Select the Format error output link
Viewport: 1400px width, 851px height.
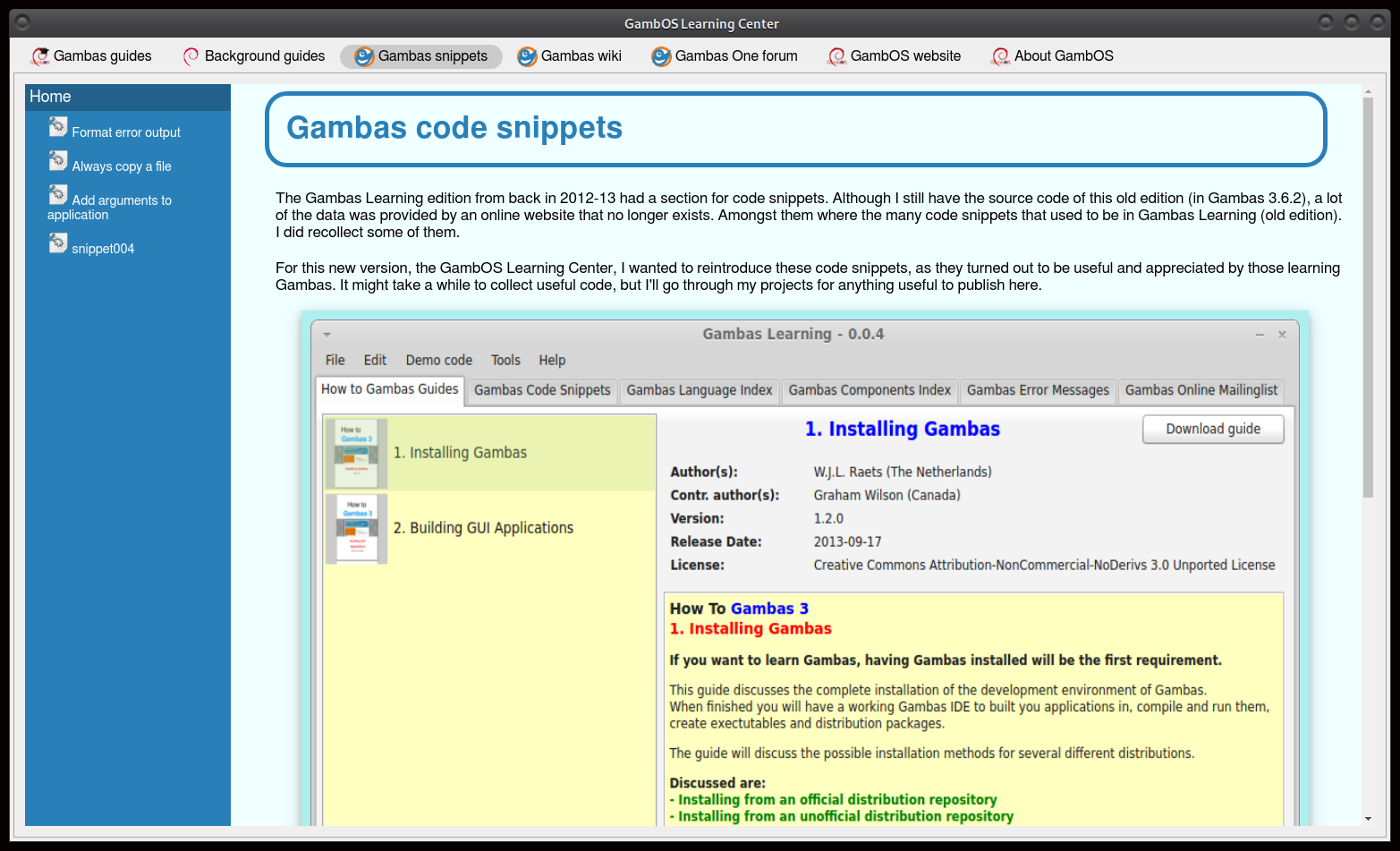coord(126,132)
